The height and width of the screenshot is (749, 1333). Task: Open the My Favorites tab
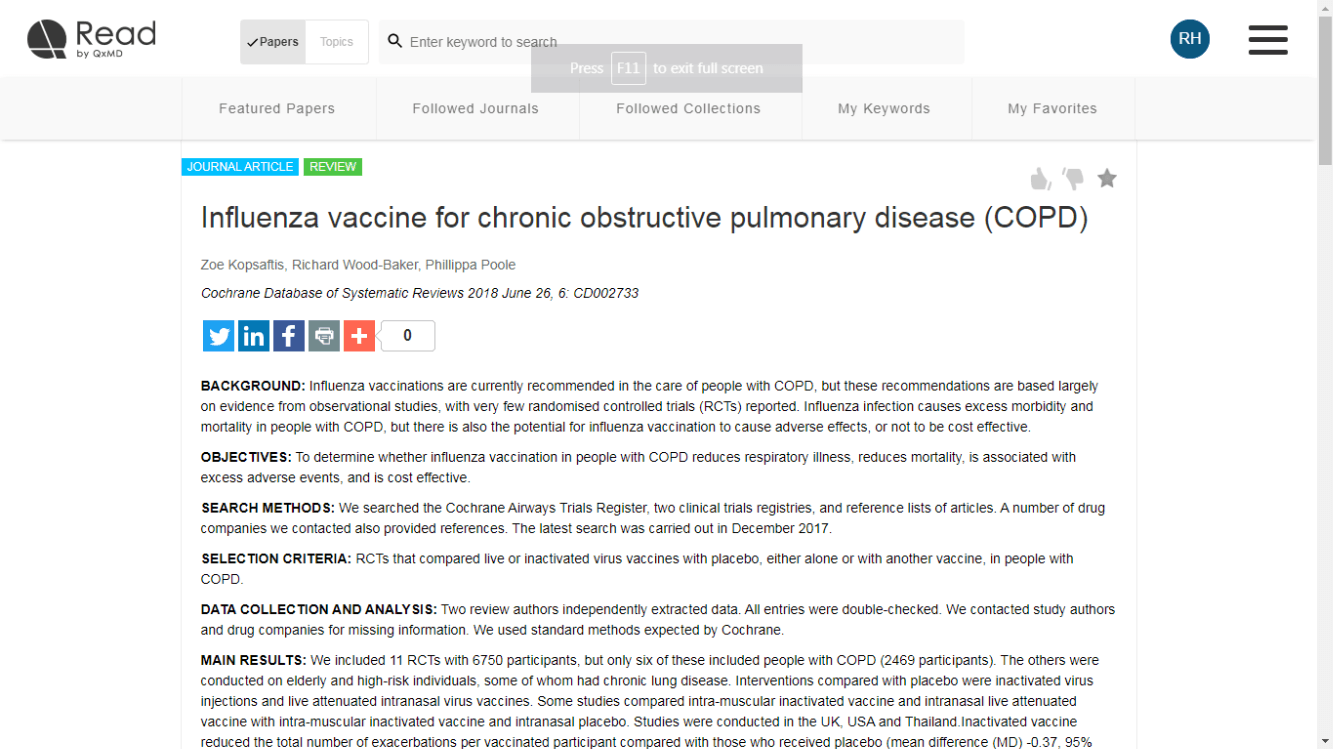pos(1052,109)
